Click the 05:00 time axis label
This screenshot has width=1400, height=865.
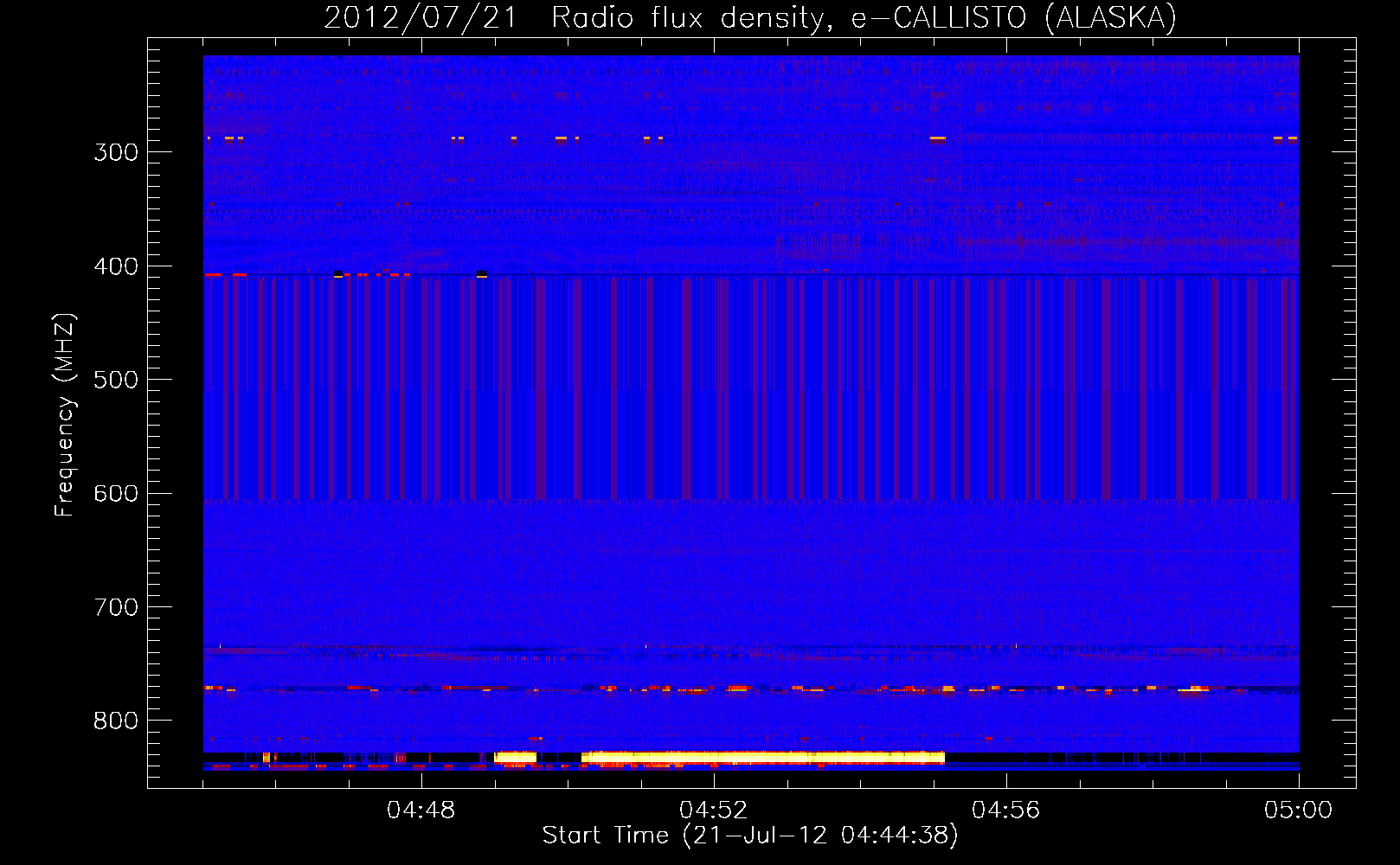click(1299, 811)
